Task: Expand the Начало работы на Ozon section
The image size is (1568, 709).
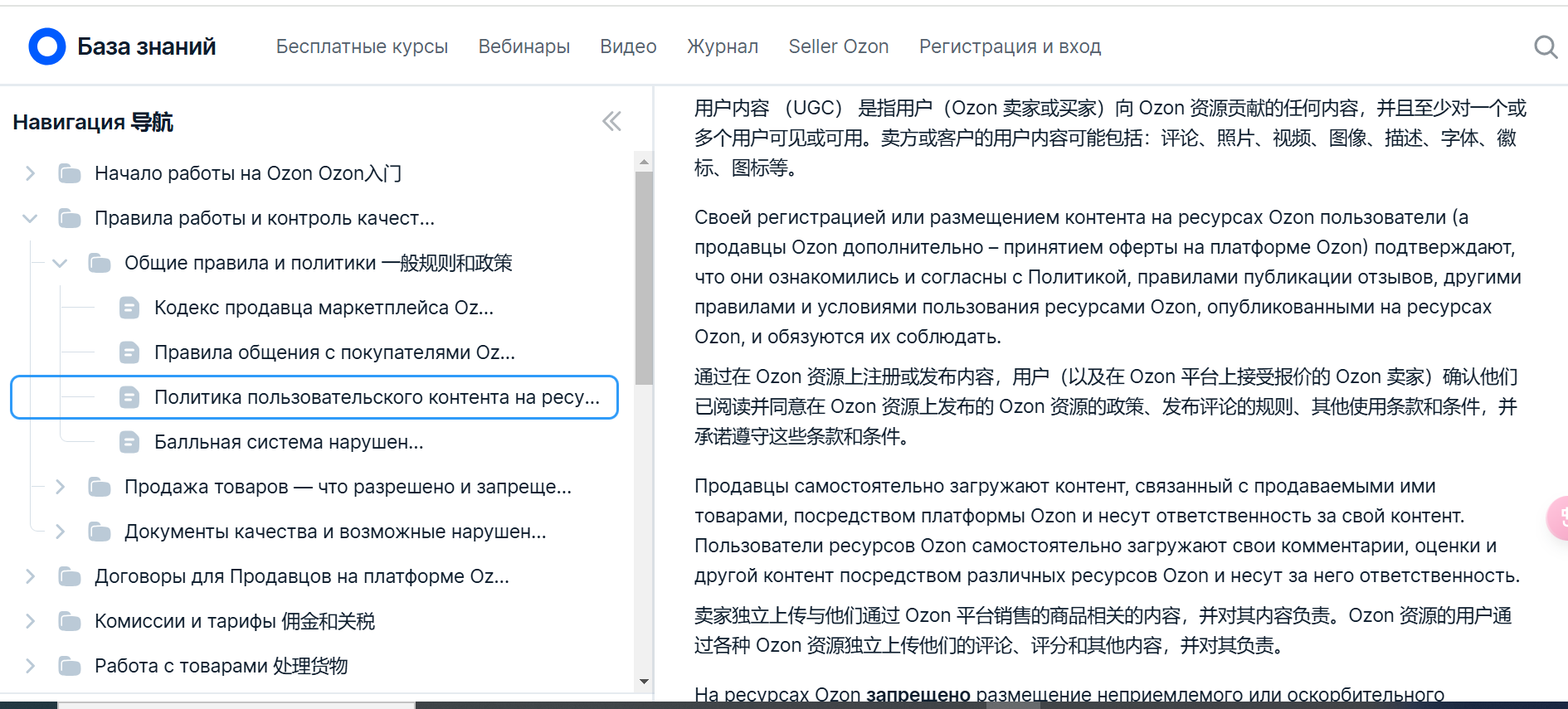Action: click(x=30, y=173)
